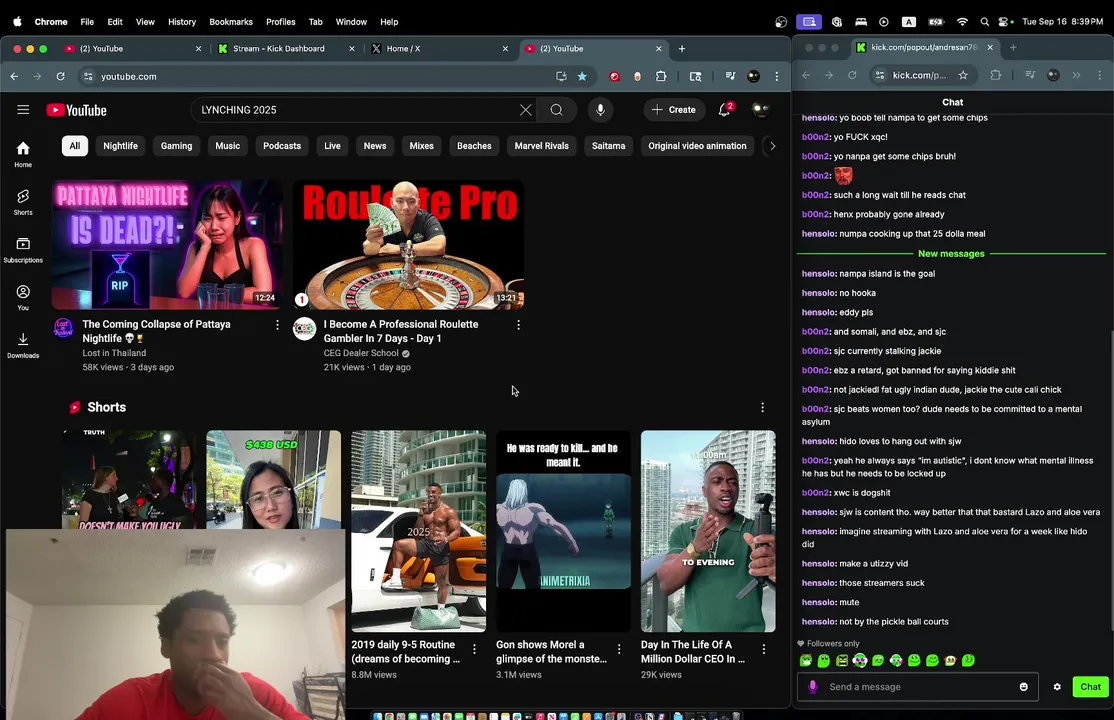
Task: Open Downloads in YouTube sidebar
Action: [23, 345]
